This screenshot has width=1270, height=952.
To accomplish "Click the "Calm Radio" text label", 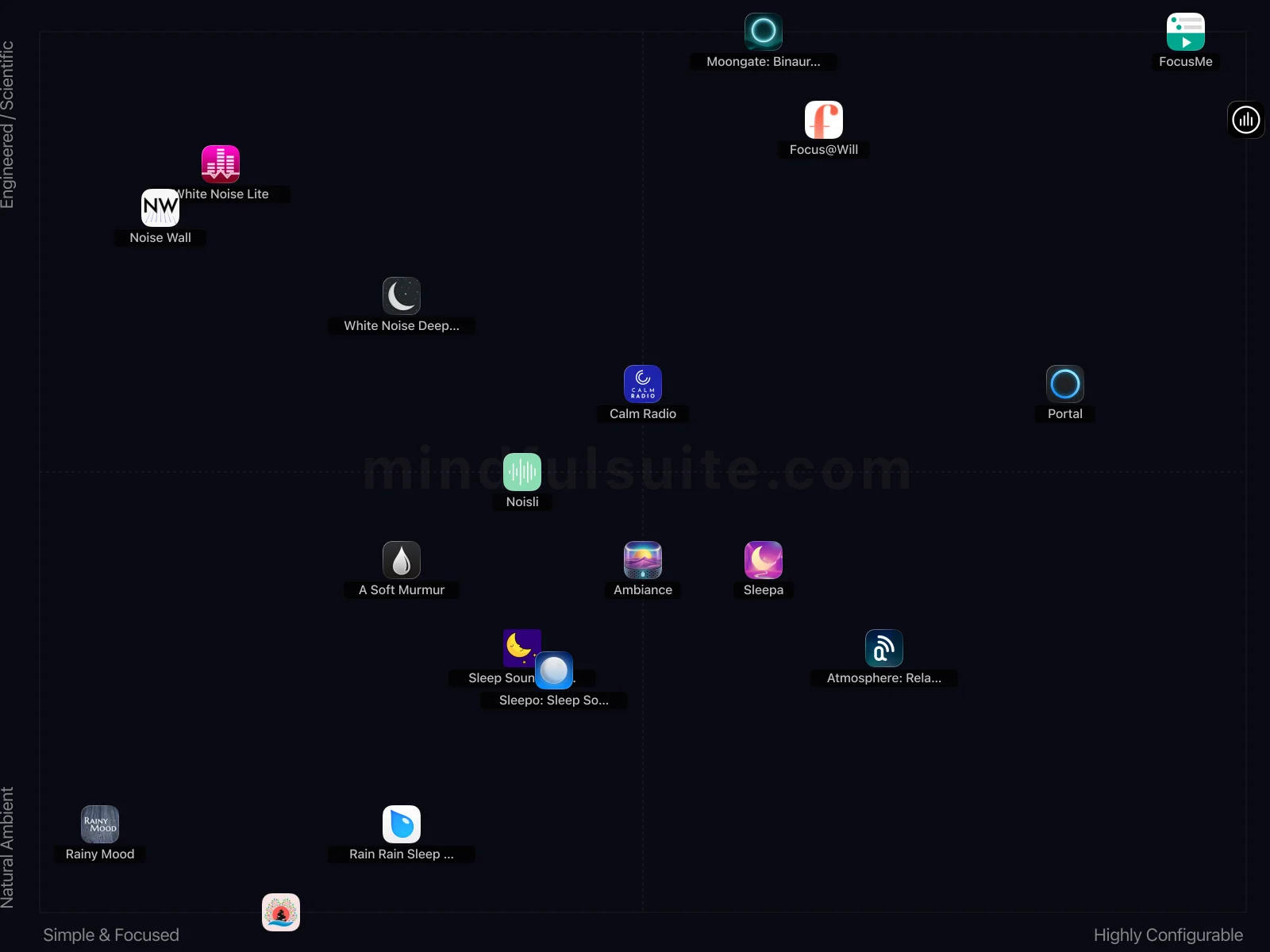I will tap(643, 414).
